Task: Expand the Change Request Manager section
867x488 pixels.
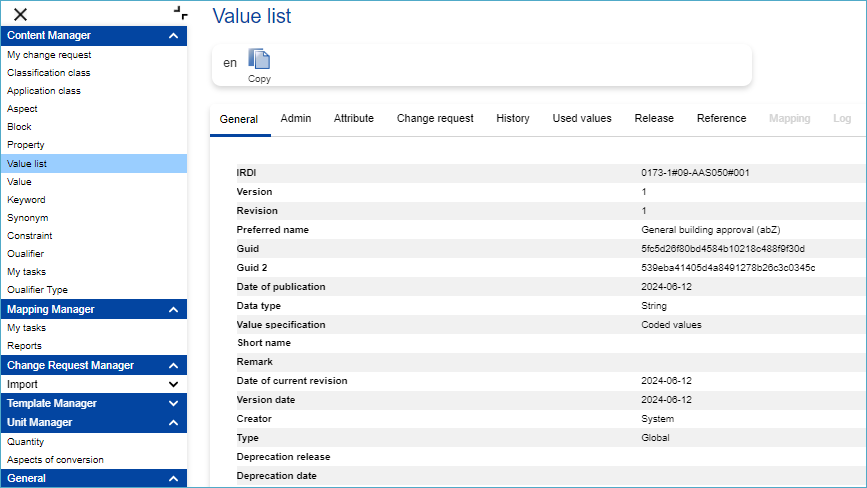Action: point(173,366)
